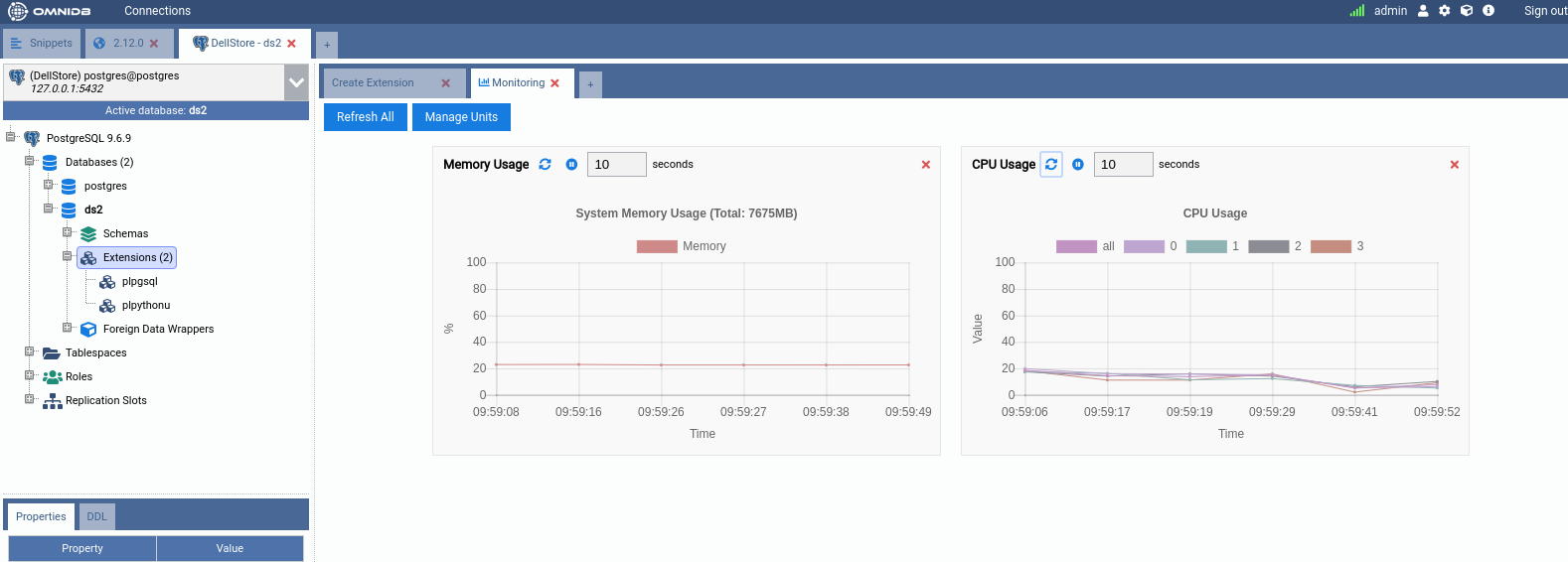The image size is (1568, 562).
Task: Switch to the Create Extension tab
Action: pos(374,83)
